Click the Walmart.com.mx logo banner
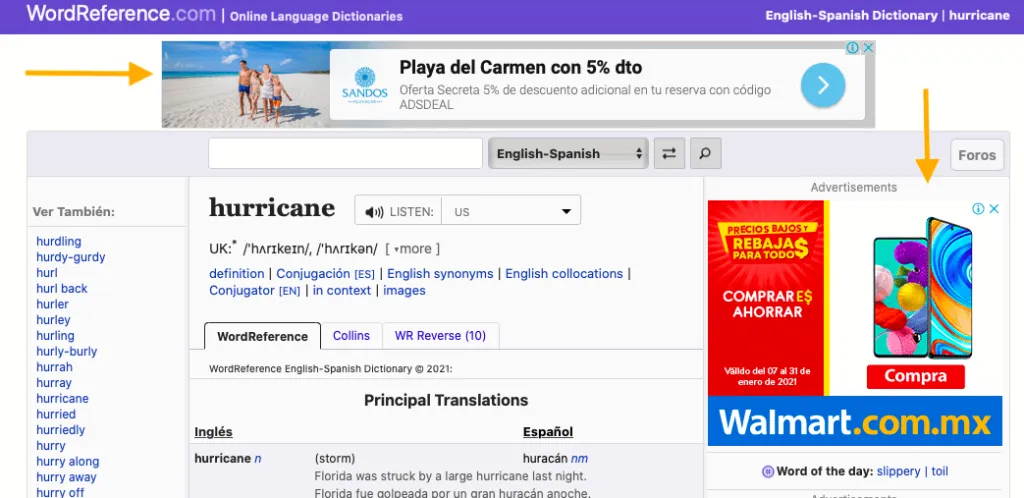The width and height of the screenshot is (1024, 498). click(855, 421)
